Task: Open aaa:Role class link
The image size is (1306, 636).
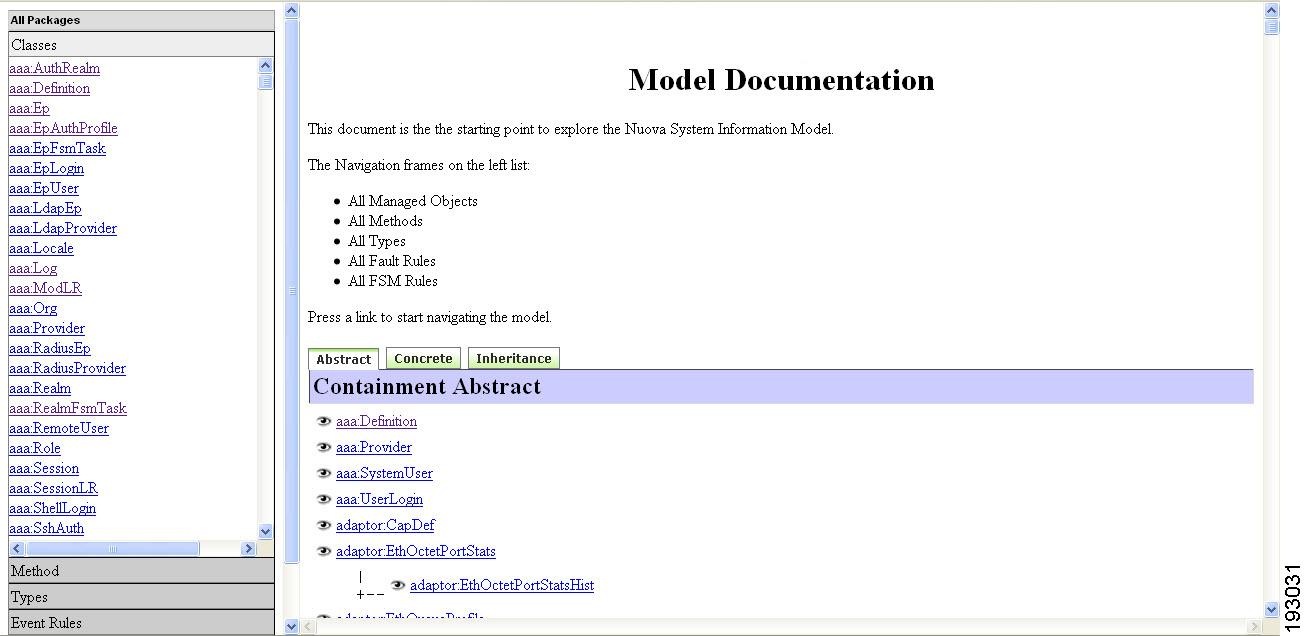Action: pos(35,448)
